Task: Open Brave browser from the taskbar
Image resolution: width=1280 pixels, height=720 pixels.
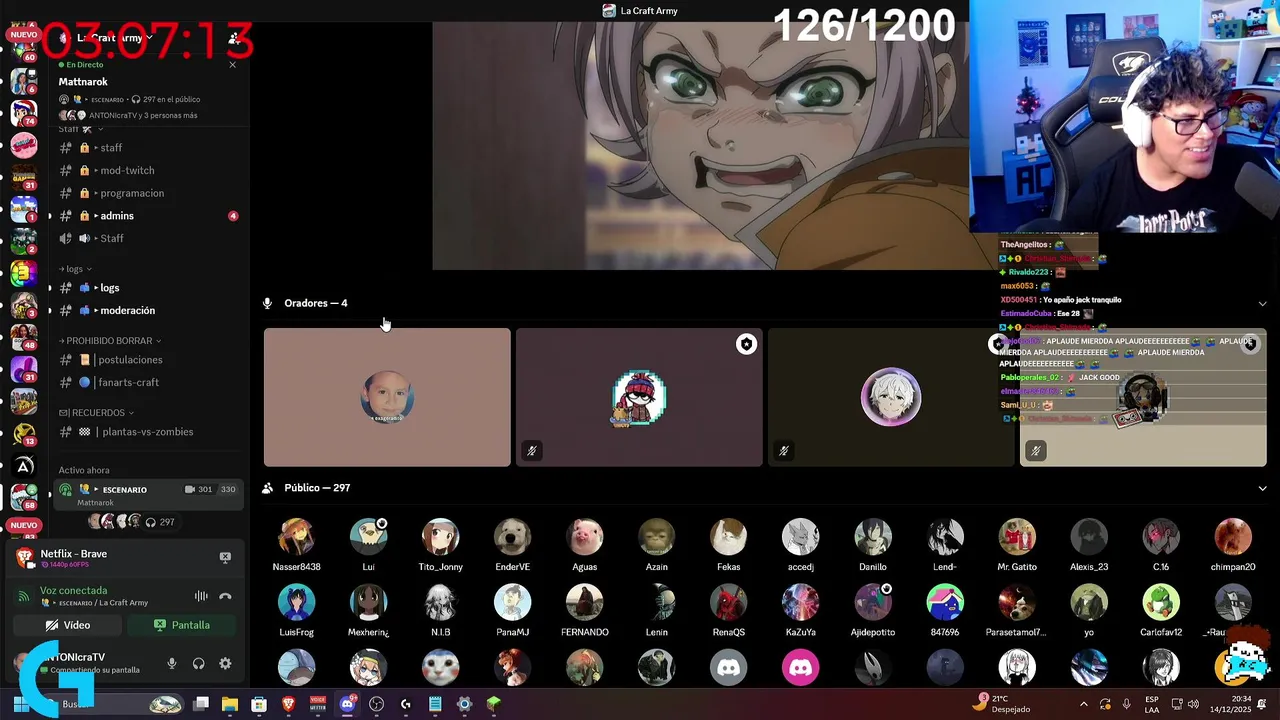Action: pos(288,704)
